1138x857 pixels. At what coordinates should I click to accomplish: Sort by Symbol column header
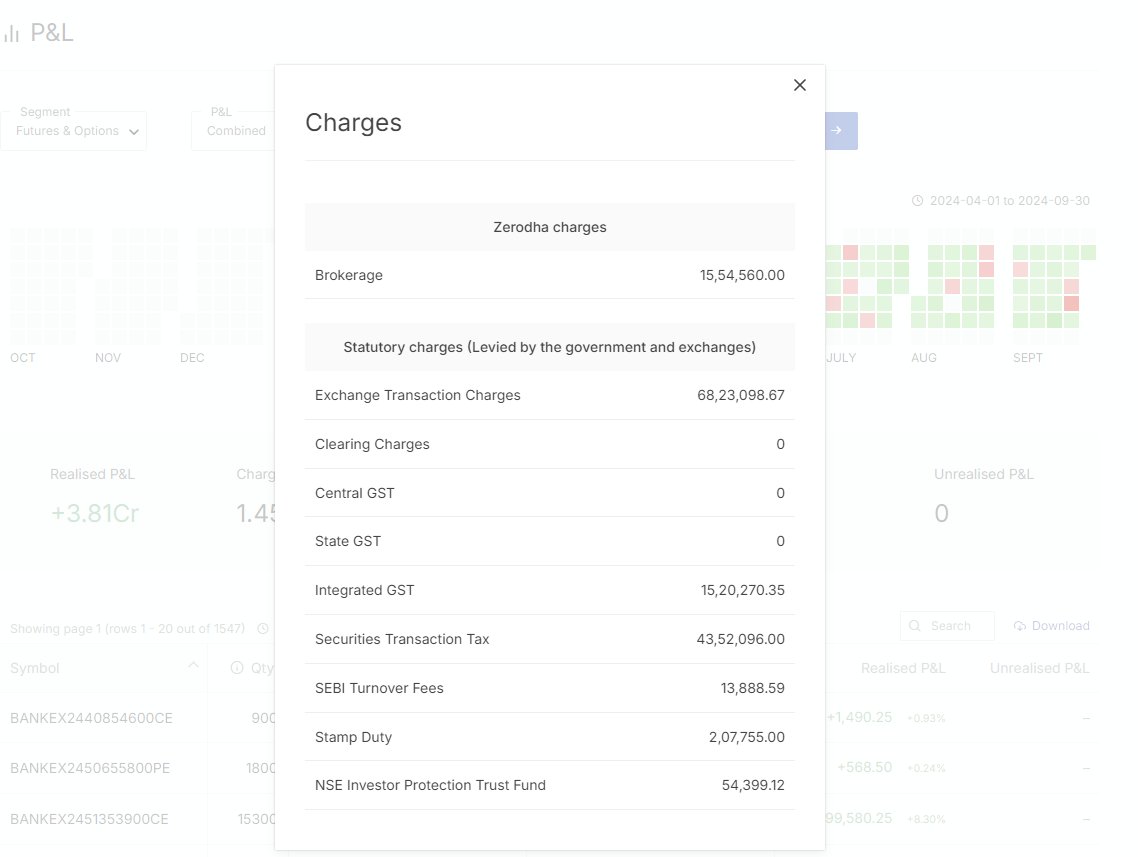35,668
